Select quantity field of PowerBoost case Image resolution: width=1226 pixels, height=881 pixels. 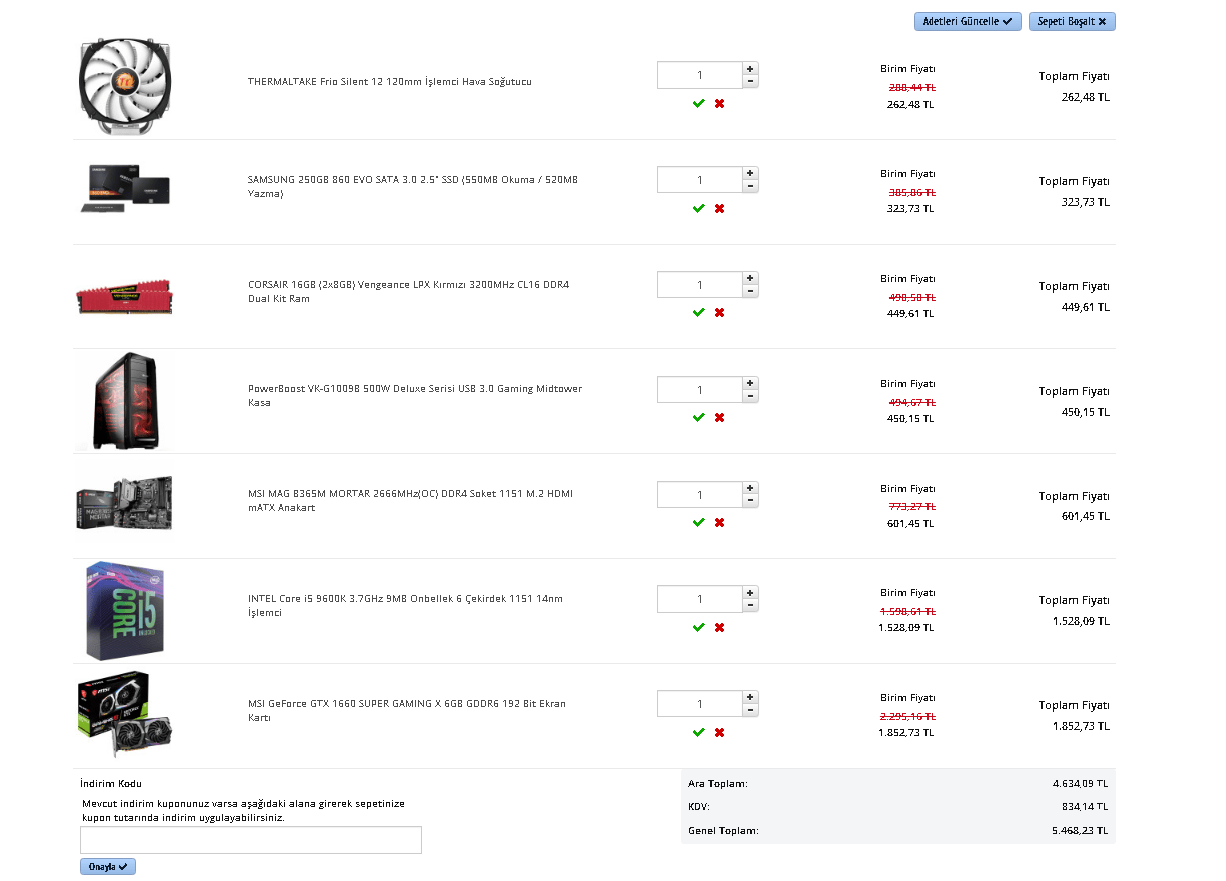point(700,390)
